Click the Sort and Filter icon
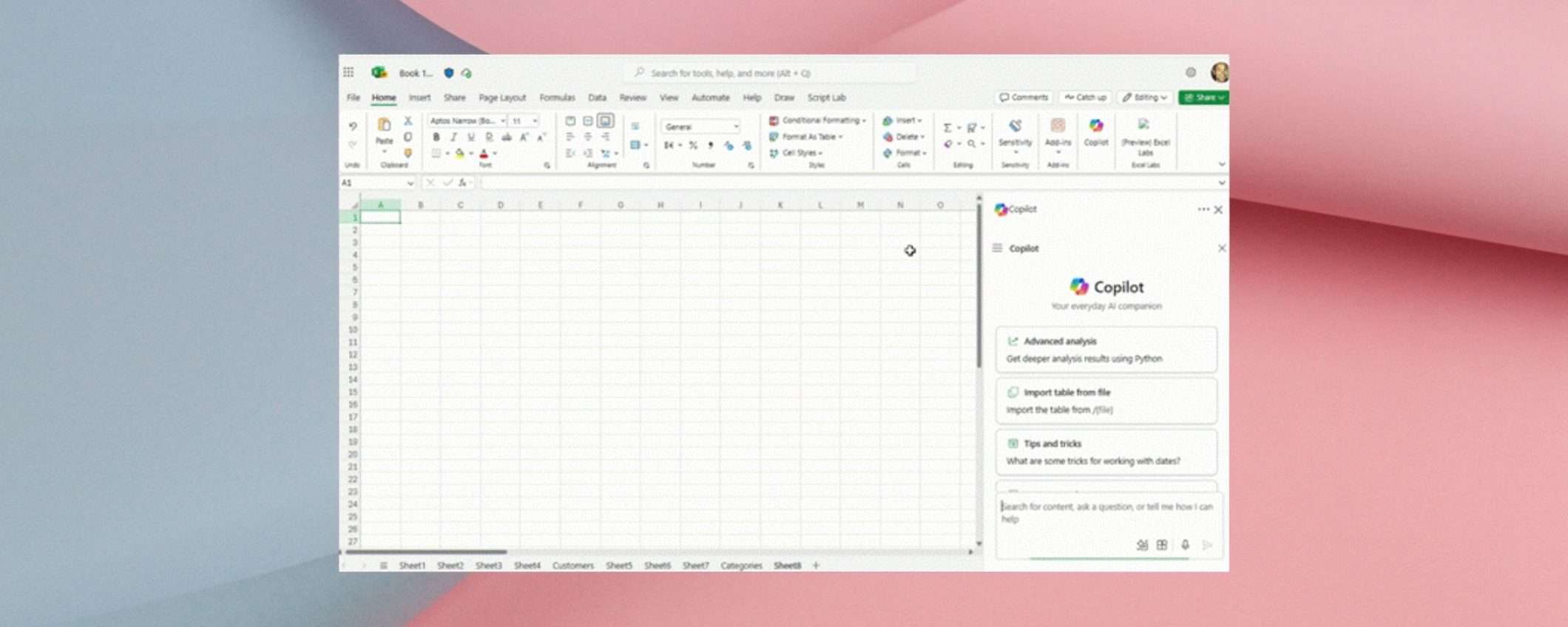 (x=972, y=128)
